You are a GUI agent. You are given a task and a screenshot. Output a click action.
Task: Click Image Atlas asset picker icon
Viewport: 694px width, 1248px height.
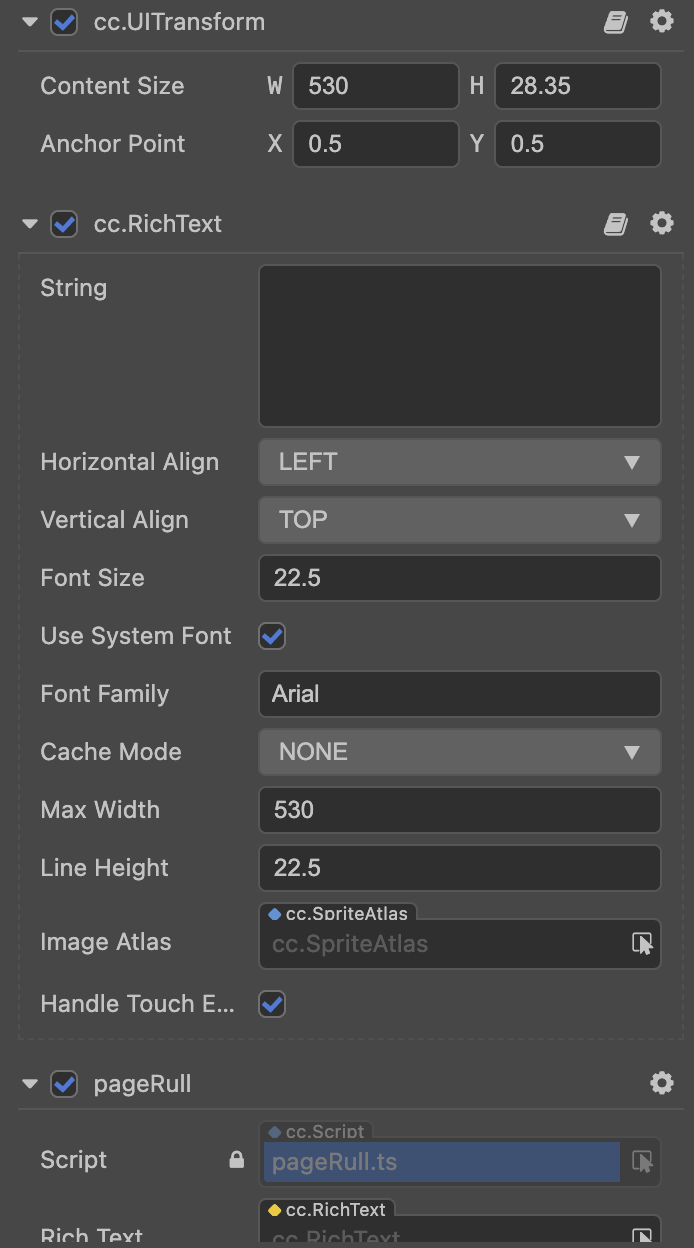[642, 943]
